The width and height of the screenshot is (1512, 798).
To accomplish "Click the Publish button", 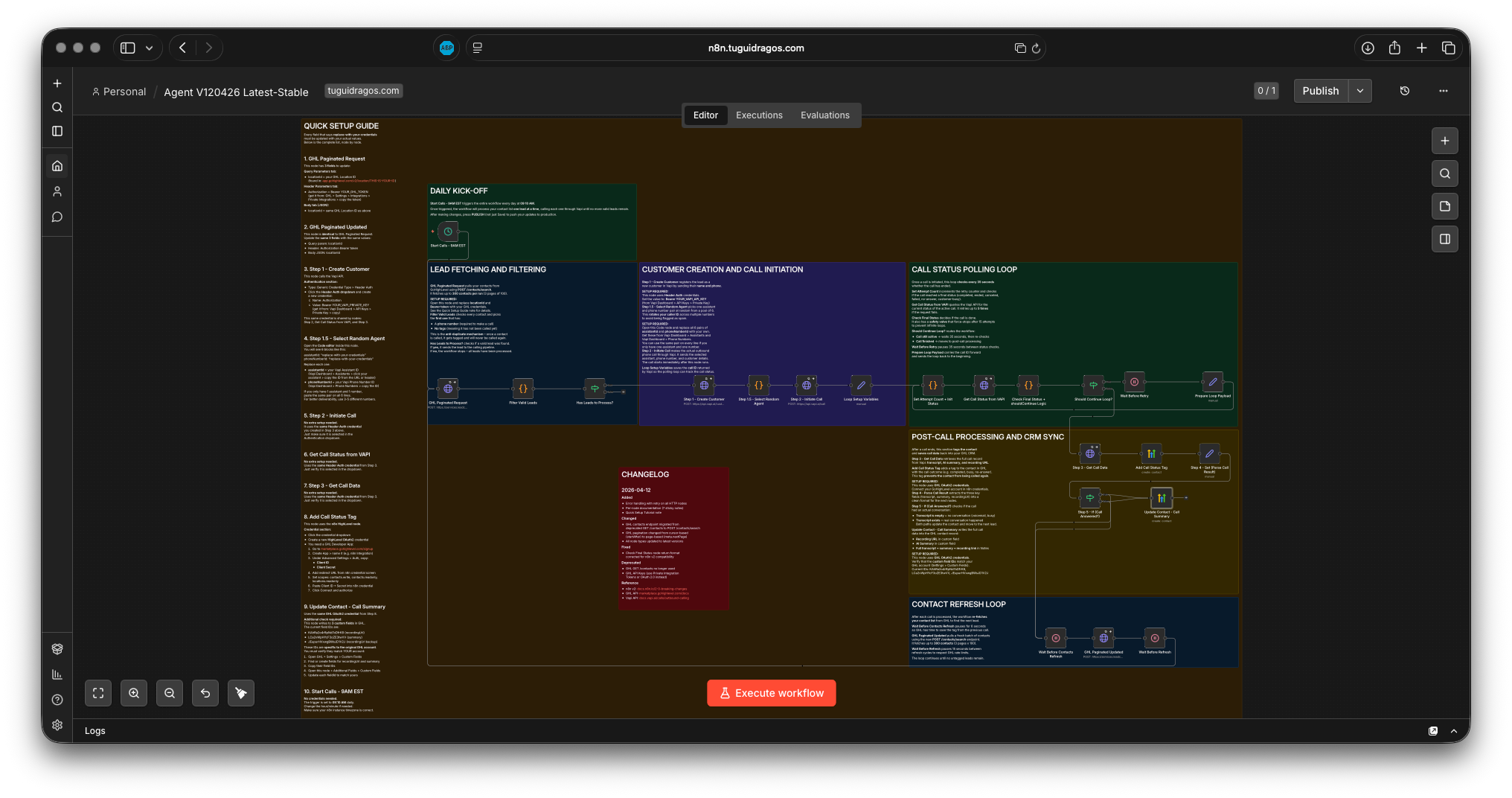I will [x=1321, y=91].
